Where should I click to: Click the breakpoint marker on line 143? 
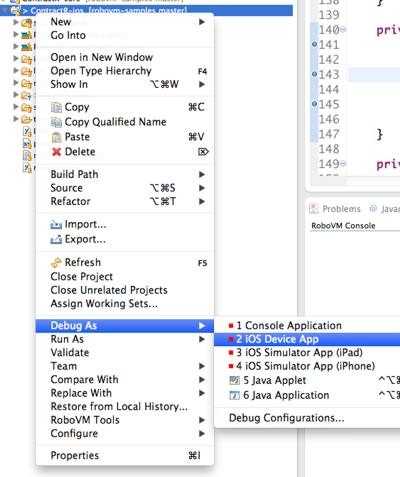[314, 74]
